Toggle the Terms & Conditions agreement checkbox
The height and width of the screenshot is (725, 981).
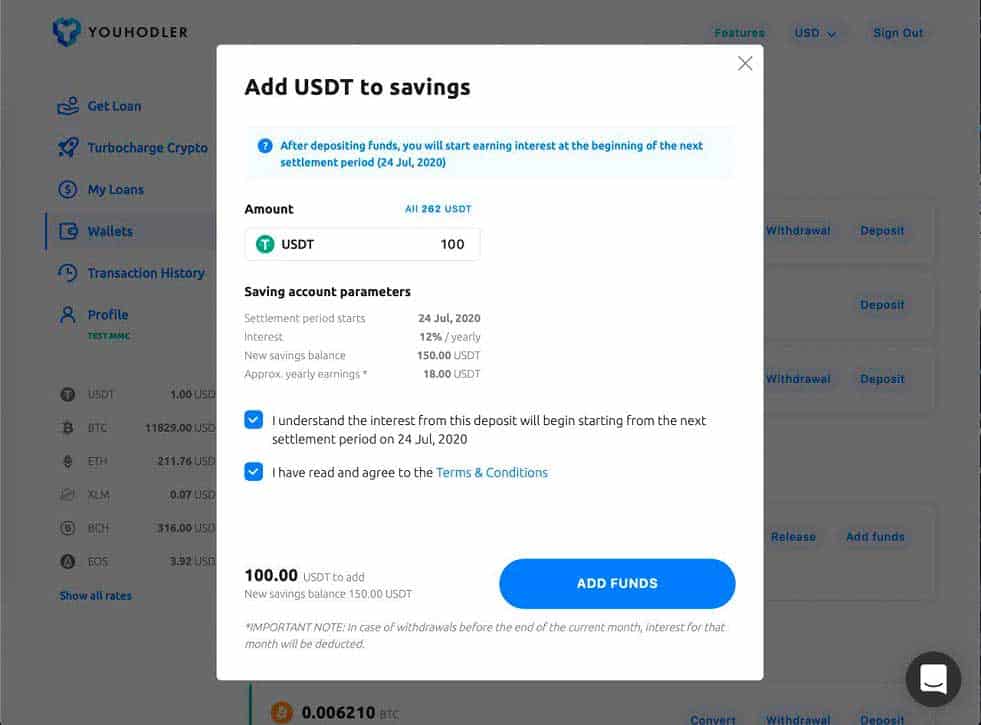(253, 472)
